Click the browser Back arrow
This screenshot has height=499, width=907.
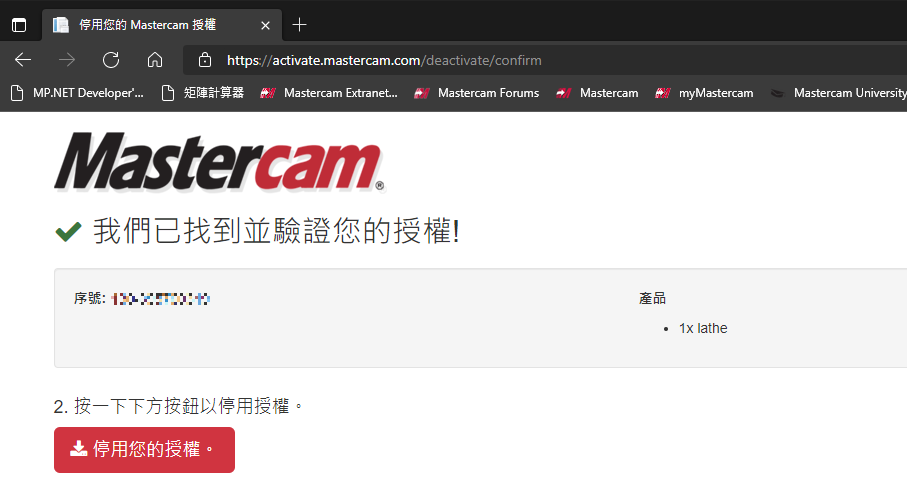tap(23, 60)
